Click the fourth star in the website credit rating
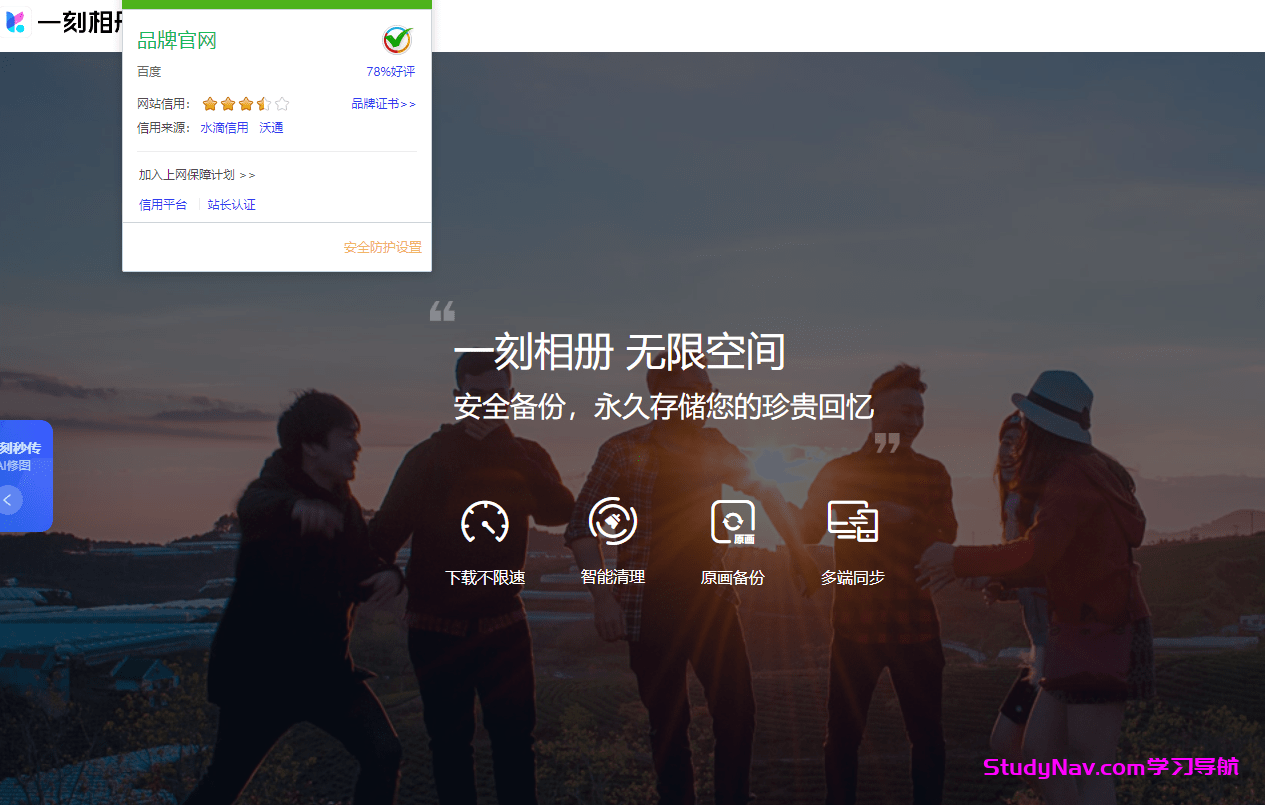1265x805 pixels. [264, 103]
